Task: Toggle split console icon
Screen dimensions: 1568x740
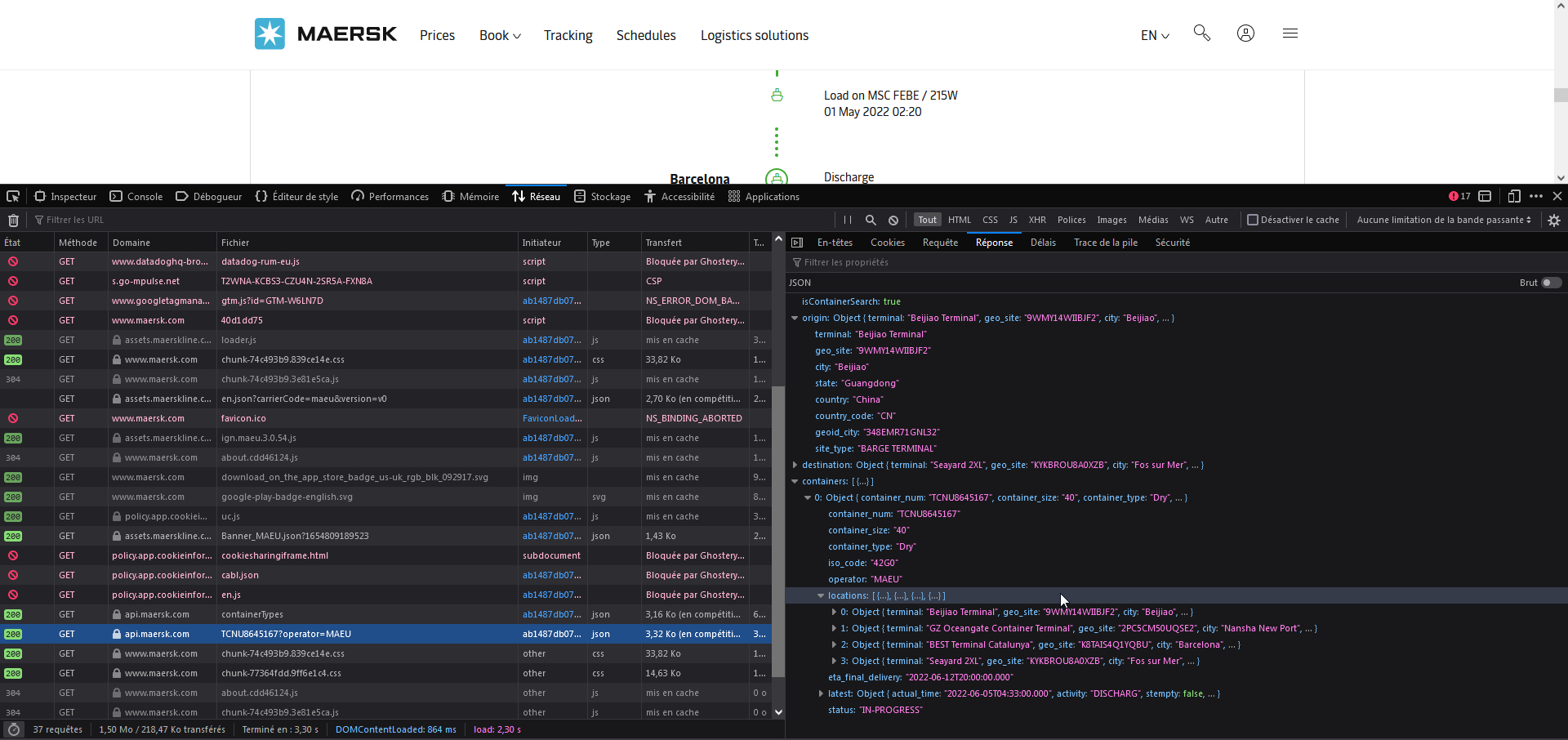Action: [x=1485, y=196]
